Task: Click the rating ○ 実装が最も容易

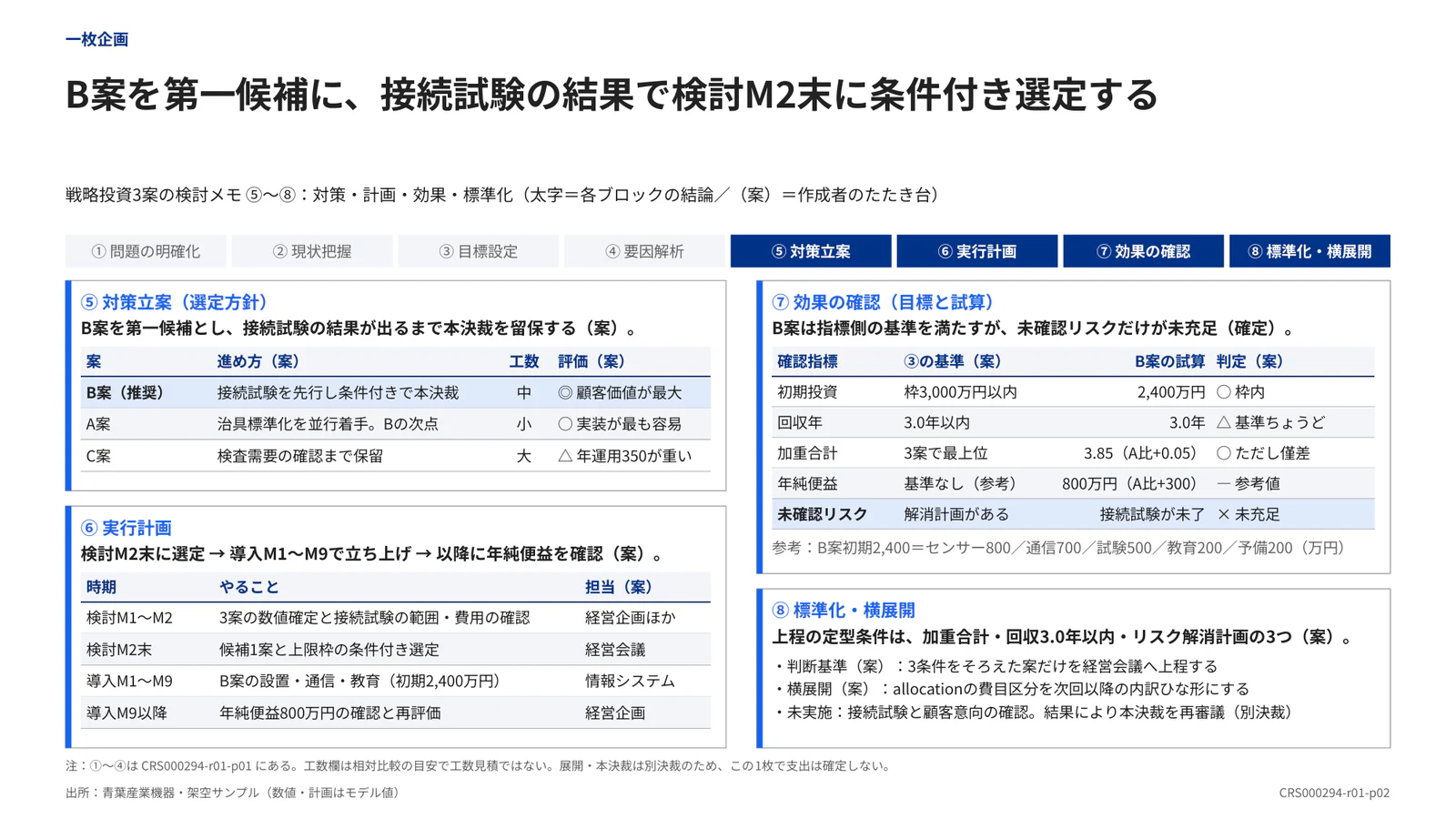Action: pyautogui.click(x=620, y=424)
